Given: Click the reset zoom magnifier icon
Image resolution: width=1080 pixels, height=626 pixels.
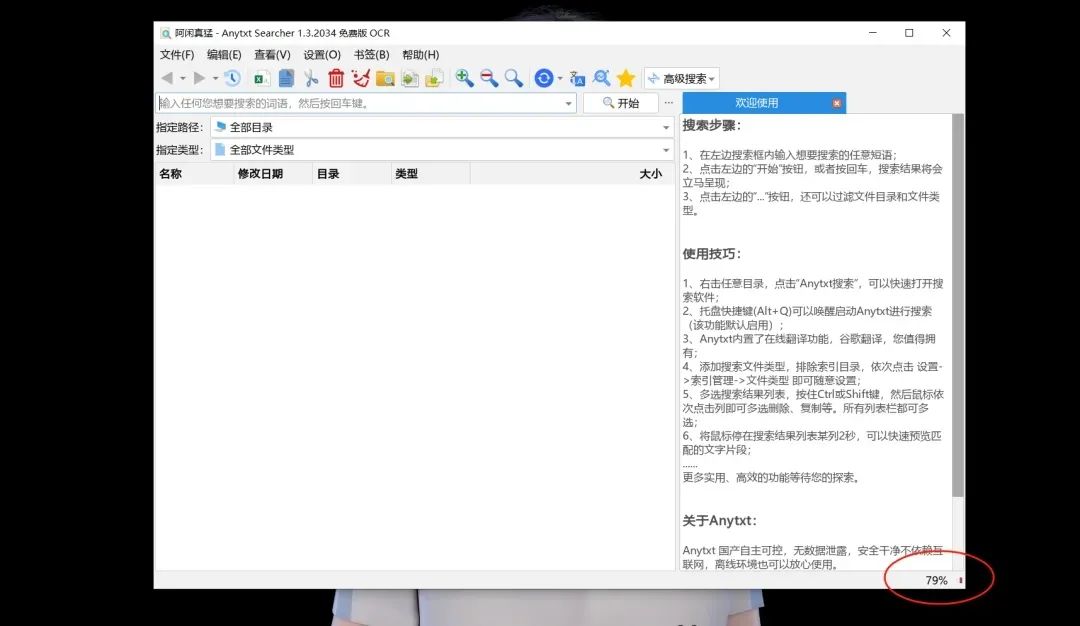Looking at the screenshot, I should [514, 78].
